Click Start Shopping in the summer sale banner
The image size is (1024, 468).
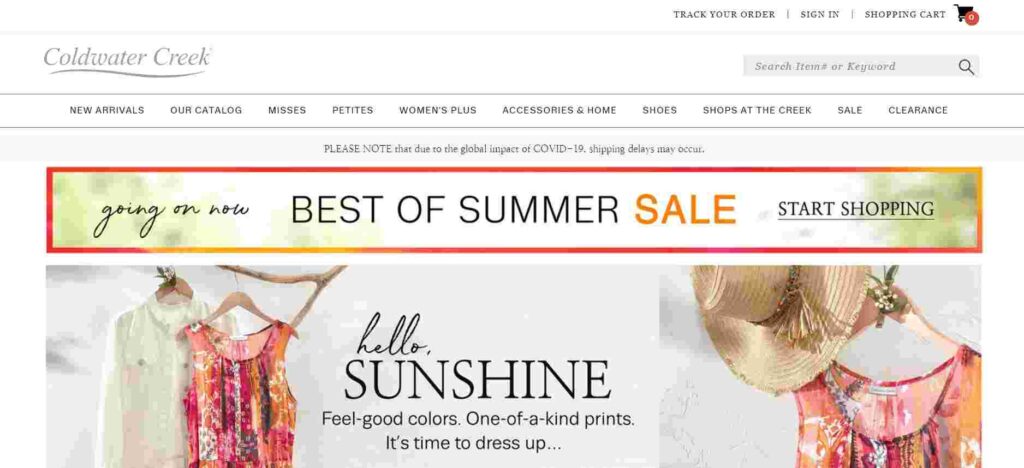pos(856,210)
